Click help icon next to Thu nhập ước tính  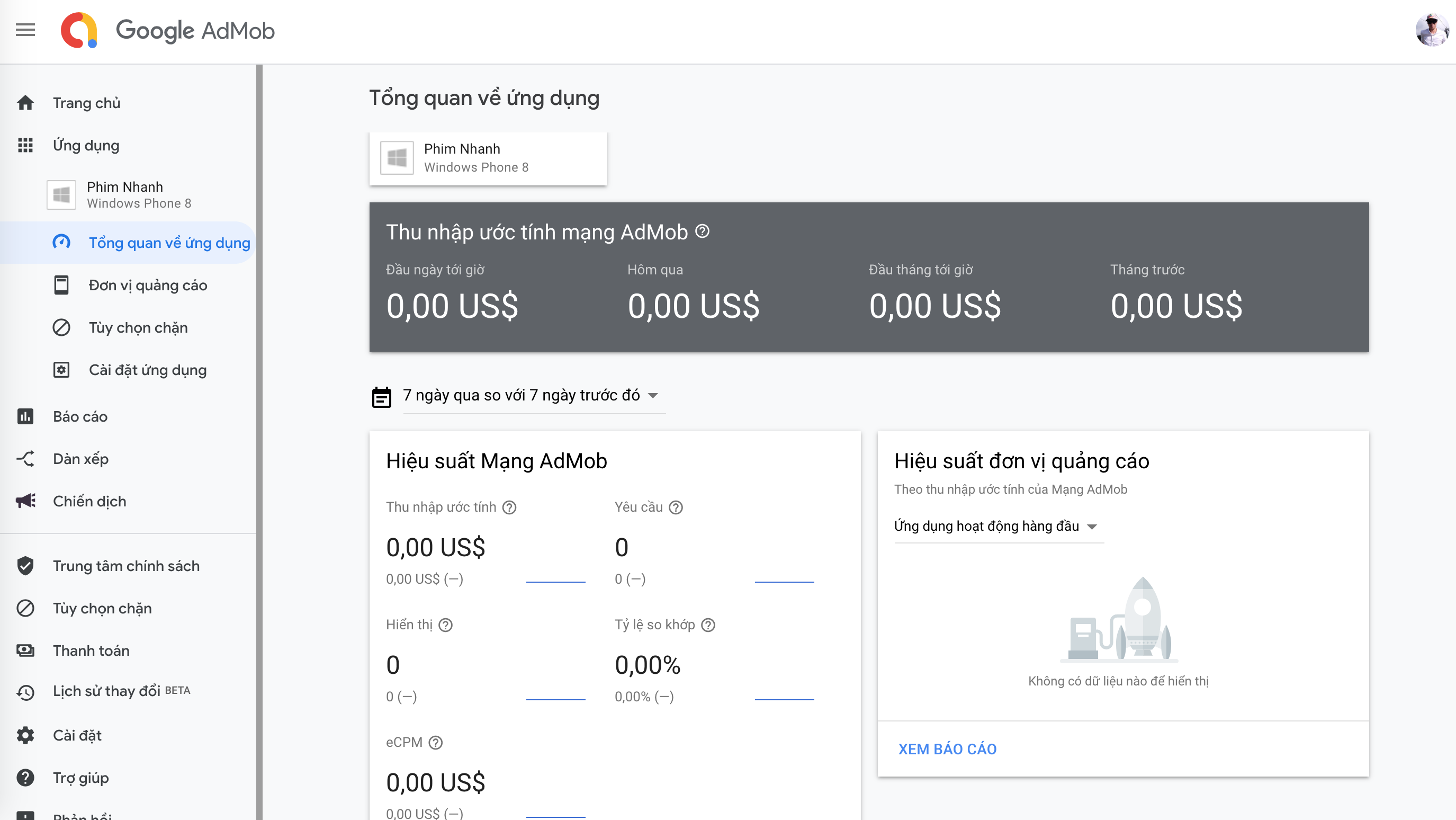[x=509, y=507]
